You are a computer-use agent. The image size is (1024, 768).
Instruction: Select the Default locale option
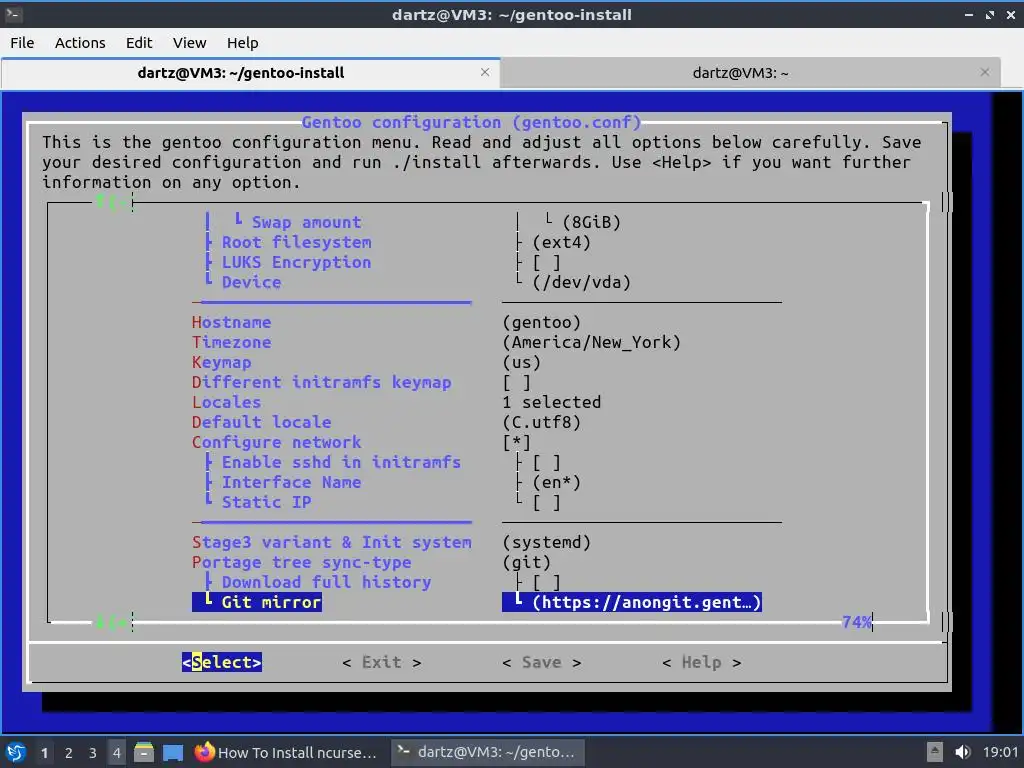(x=261, y=423)
